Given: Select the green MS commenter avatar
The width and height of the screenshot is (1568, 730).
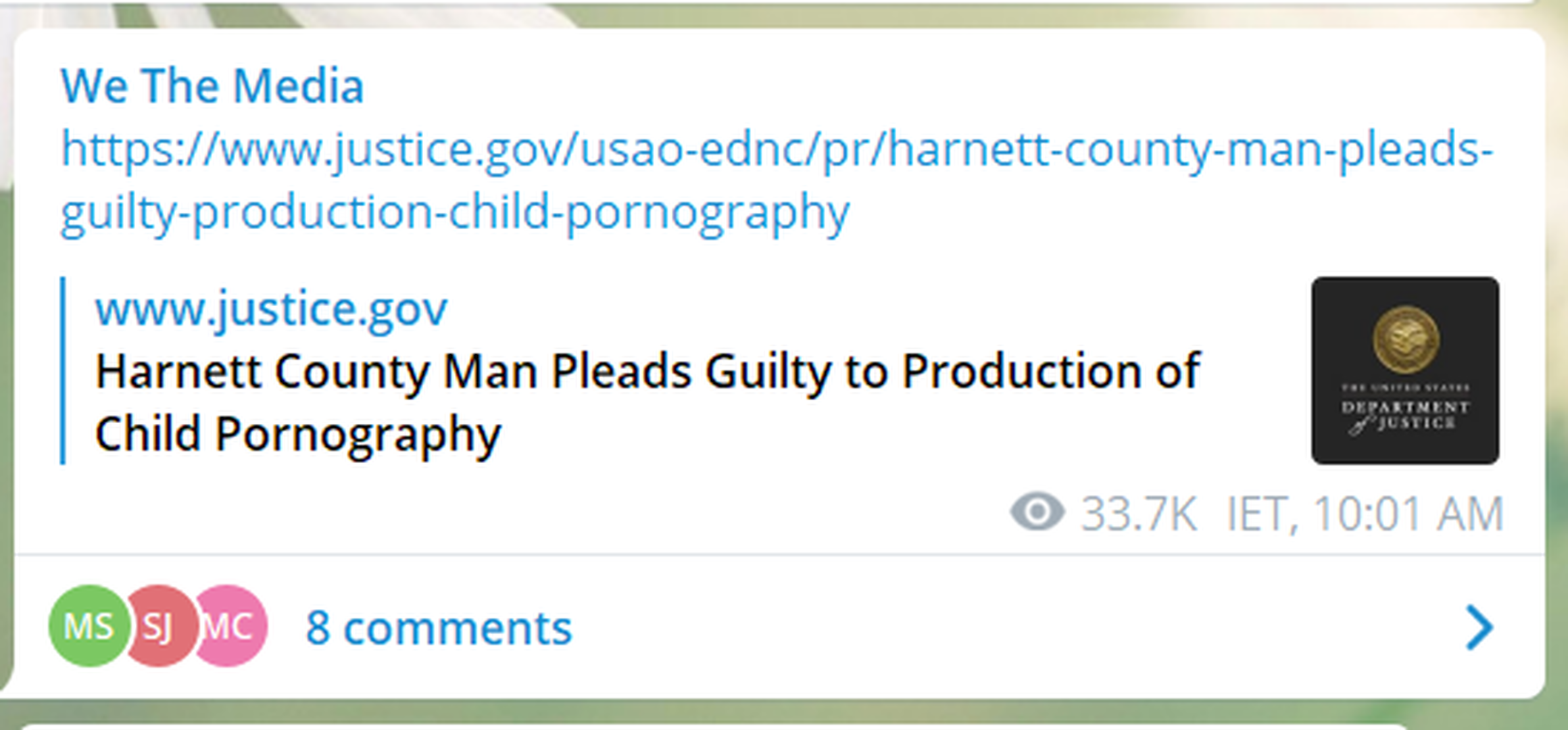Looking at the screenshot, I should click(x=87, y=626).
